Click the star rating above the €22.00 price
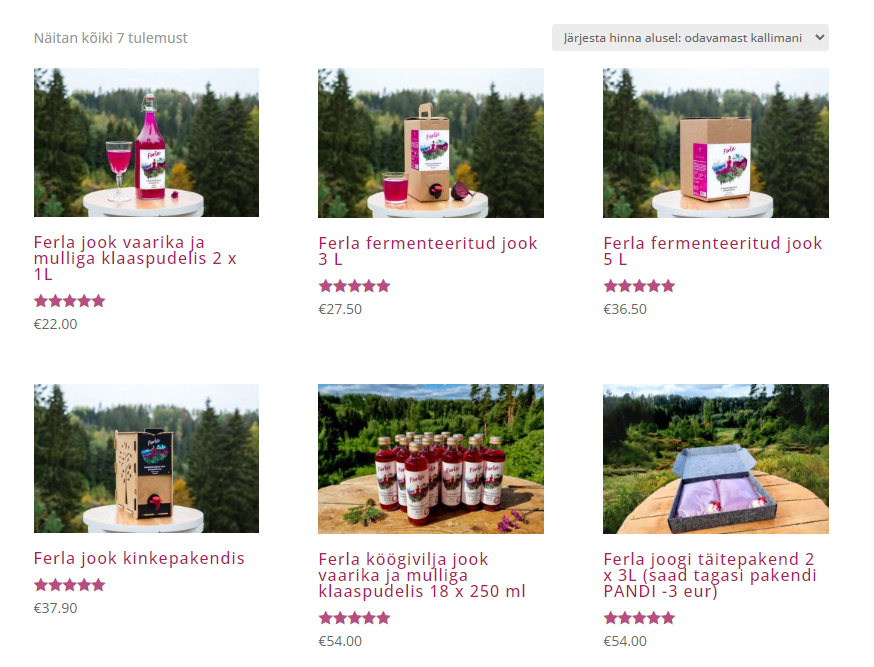 70,301
